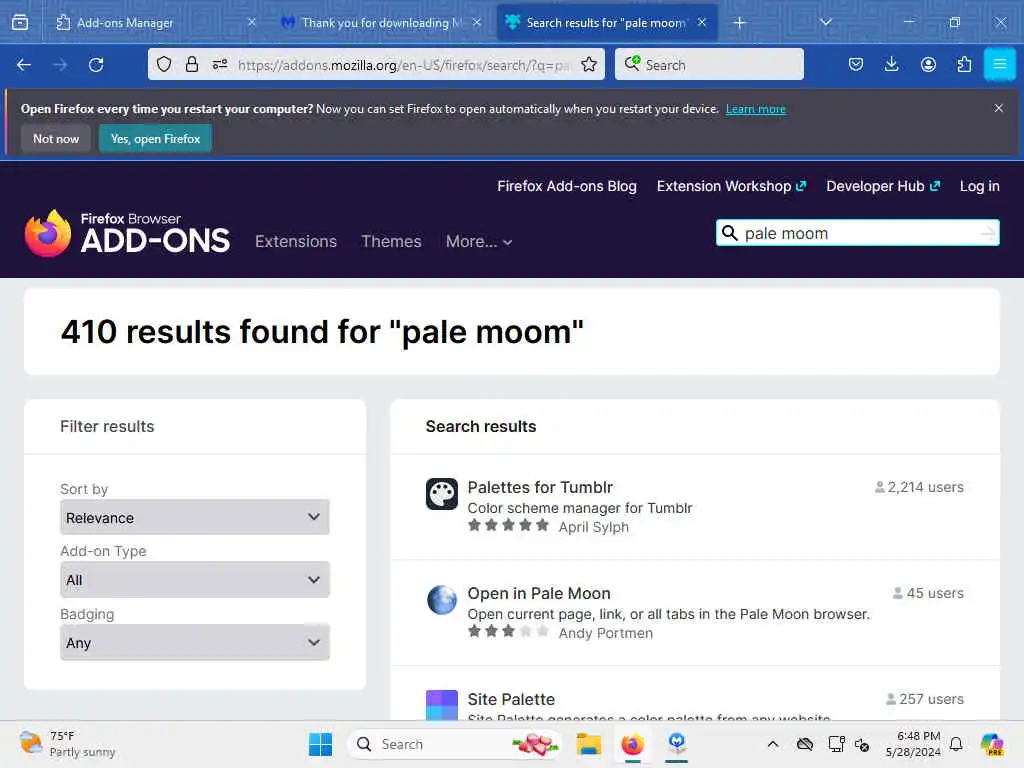View site security lock information
The height and width of the screenshot is (768, 1024).
(x=191, y=65)
